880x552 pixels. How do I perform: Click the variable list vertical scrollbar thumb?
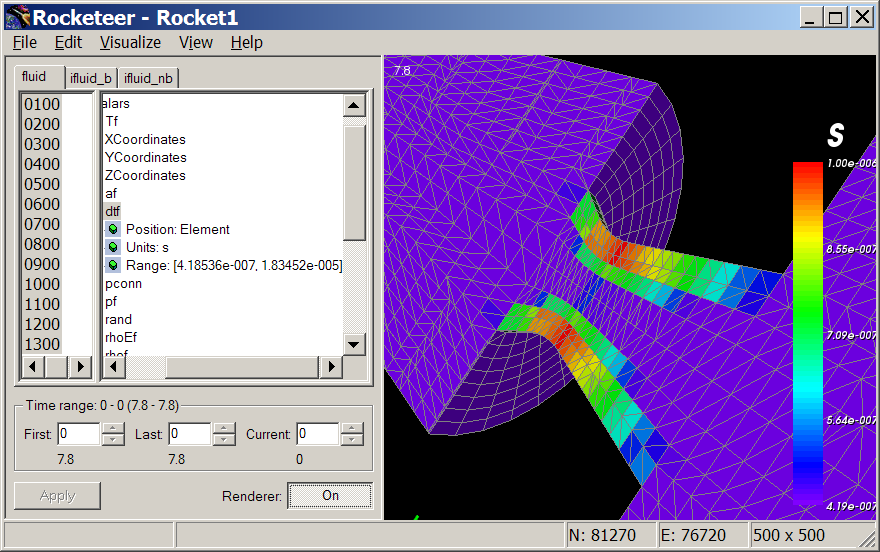pyautogui.click(x=354, y=183)
